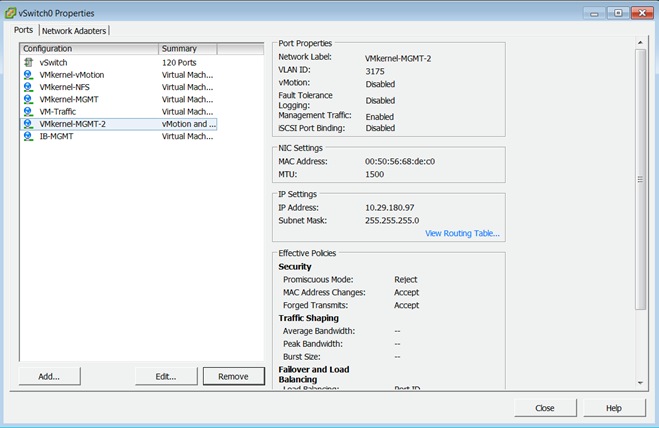Viewport: 659px width, 428px height.
Task: Select the VMkernel-MGMT-2 row
Action: (x=119, y=124)
